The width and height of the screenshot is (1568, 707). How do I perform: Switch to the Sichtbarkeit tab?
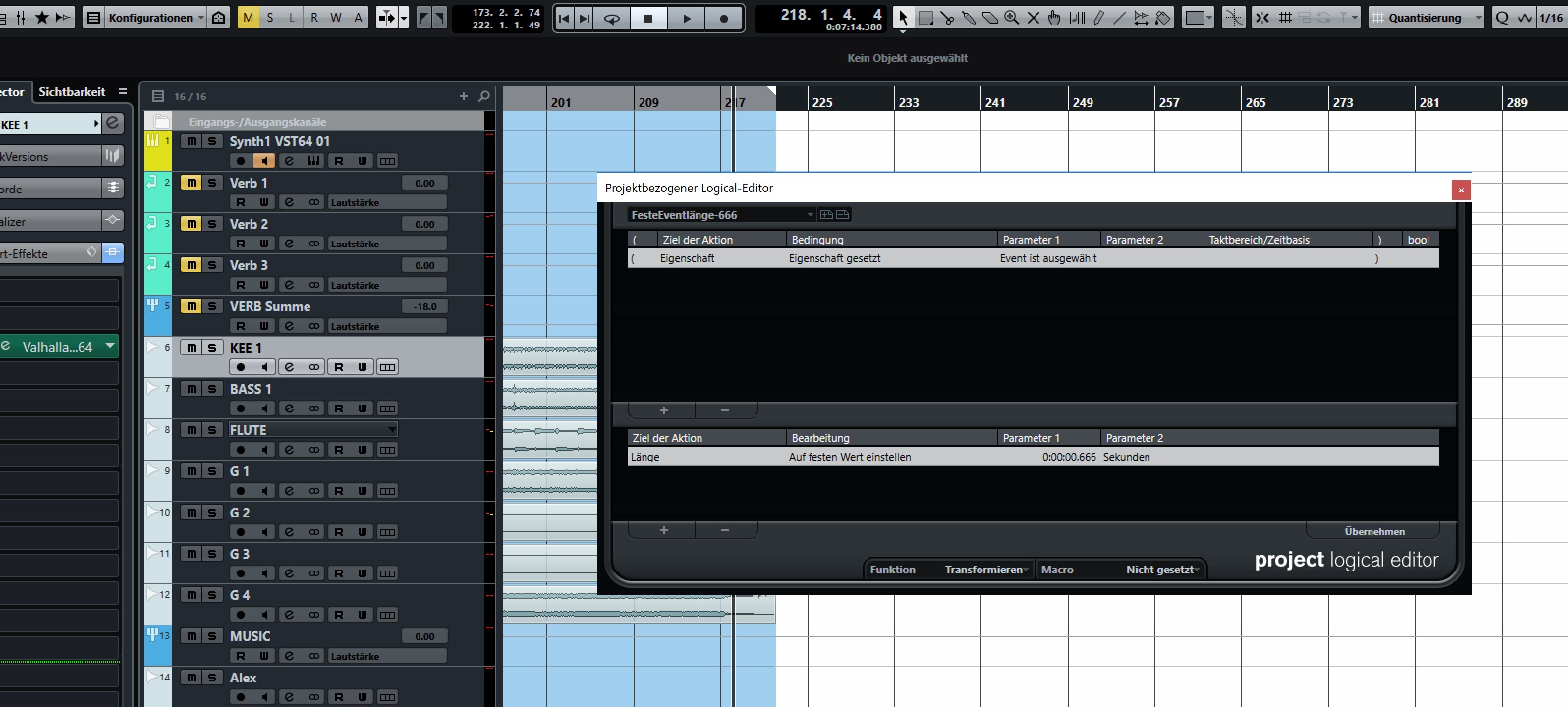pyautogui.click(x=72, y=92)
